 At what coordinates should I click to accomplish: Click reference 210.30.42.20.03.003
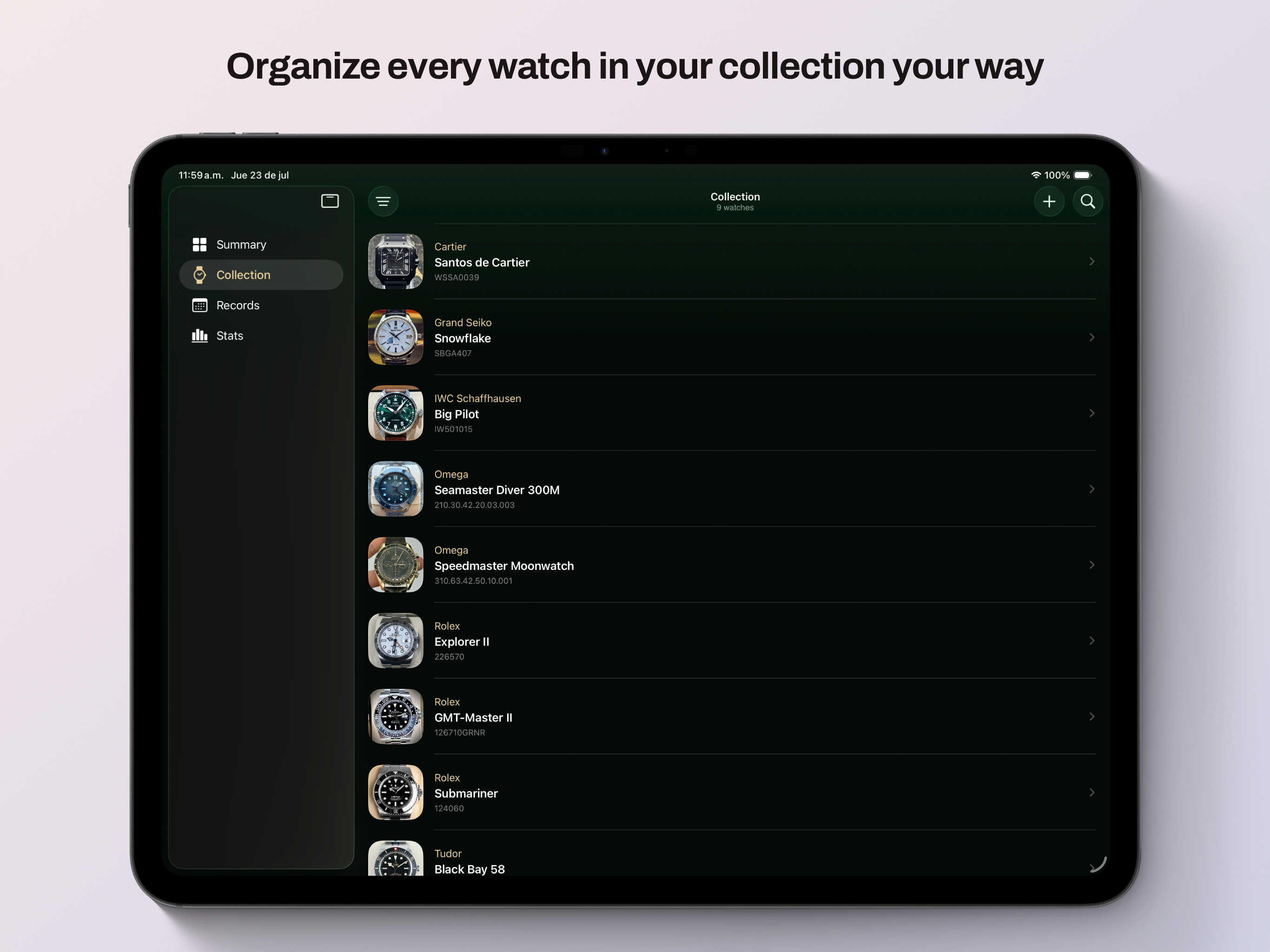pos(474,505)
